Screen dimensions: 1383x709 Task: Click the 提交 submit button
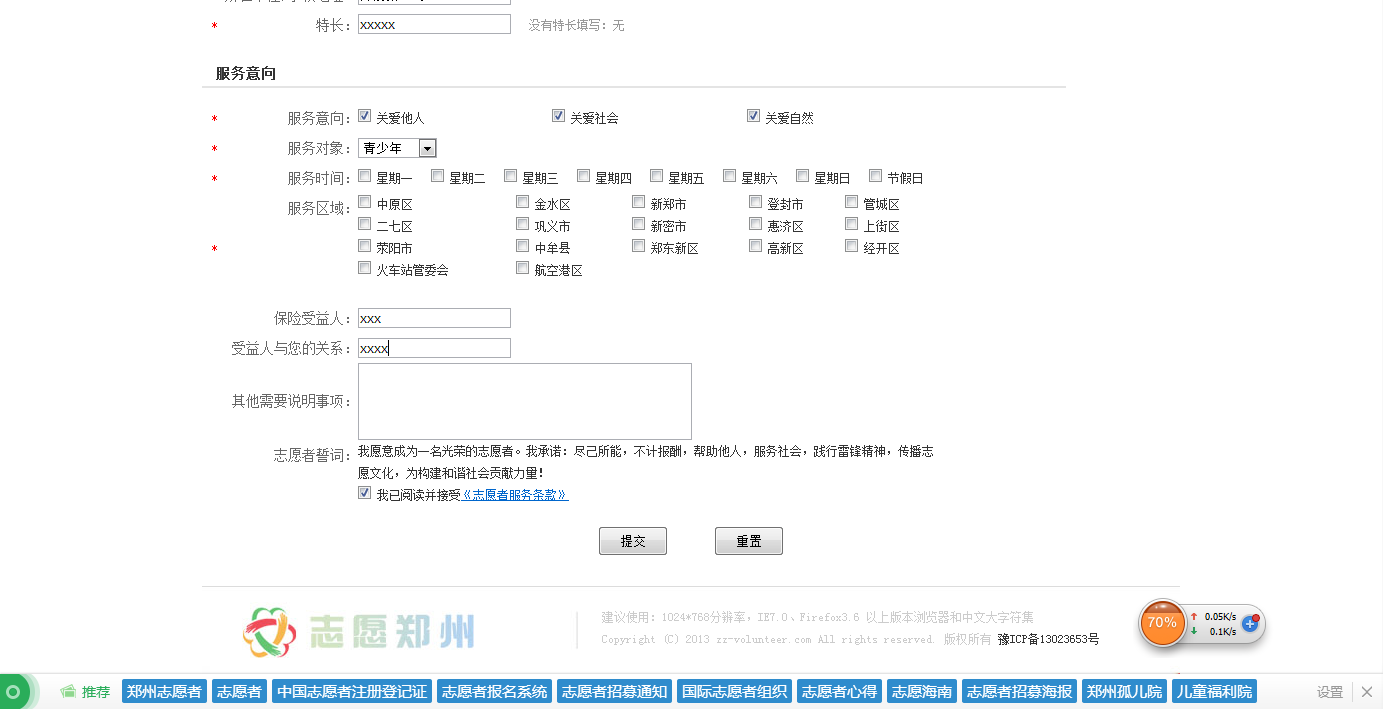632,541
